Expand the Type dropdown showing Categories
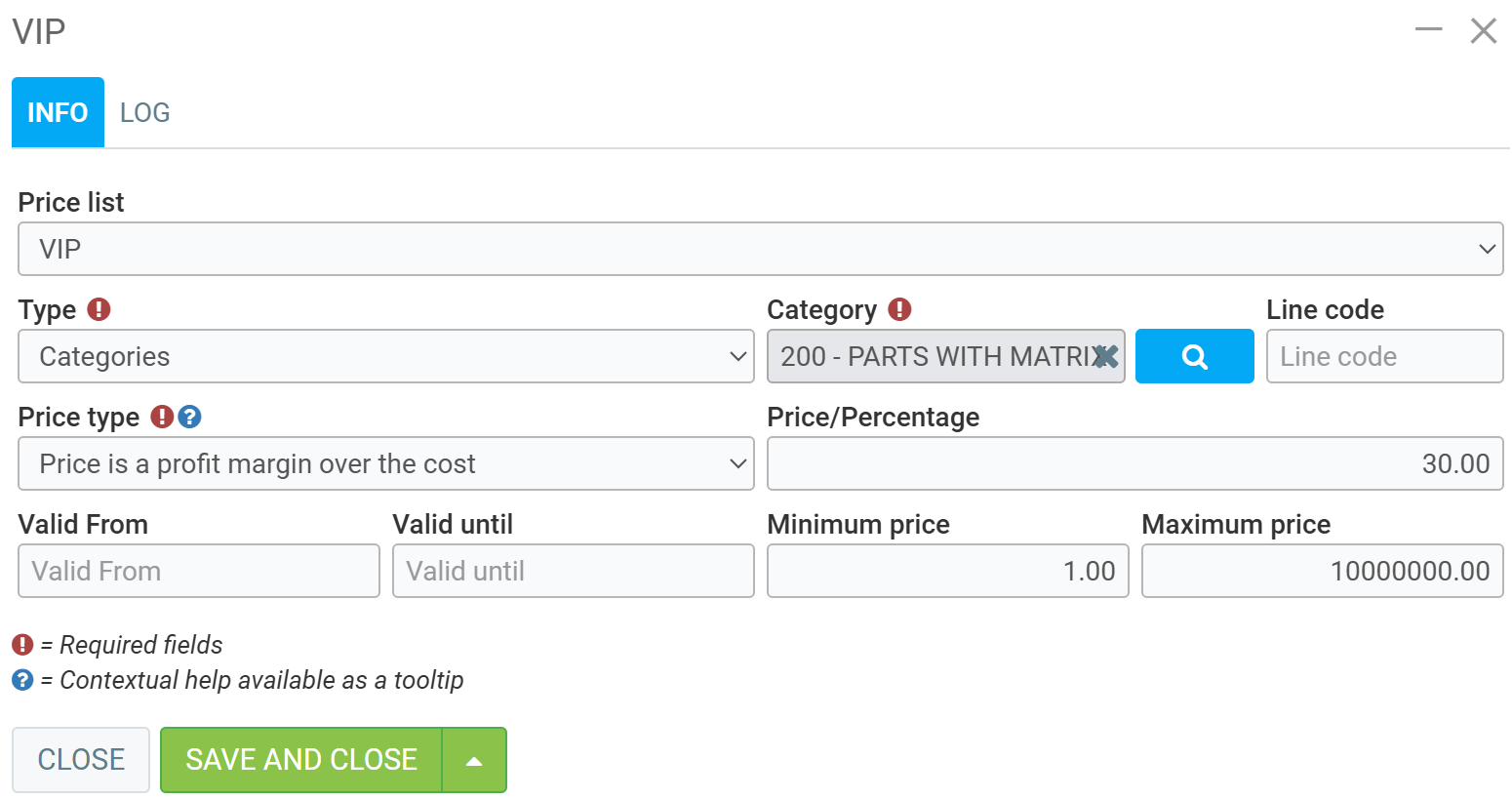 coord(385,356)
